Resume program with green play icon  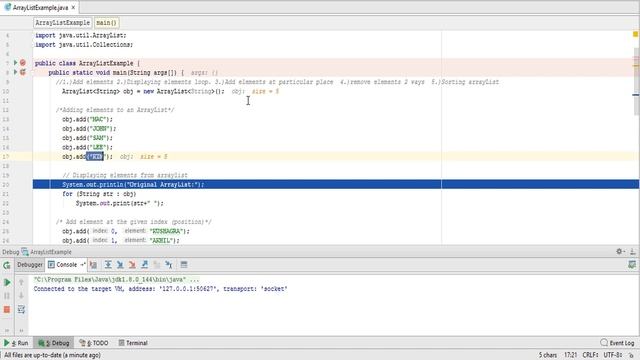(x=7, y=282)
